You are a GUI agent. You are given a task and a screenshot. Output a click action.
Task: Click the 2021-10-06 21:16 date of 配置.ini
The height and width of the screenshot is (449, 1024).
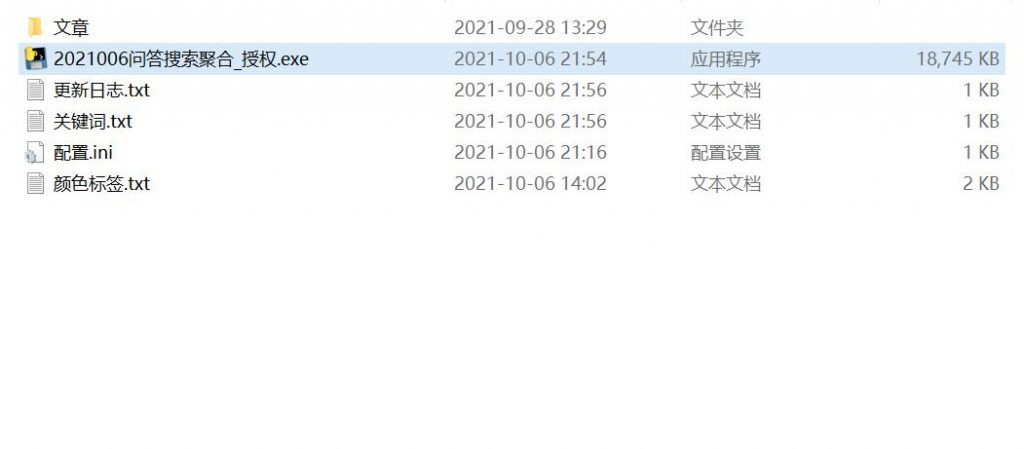pyautogui.click(x=530, y=153)
